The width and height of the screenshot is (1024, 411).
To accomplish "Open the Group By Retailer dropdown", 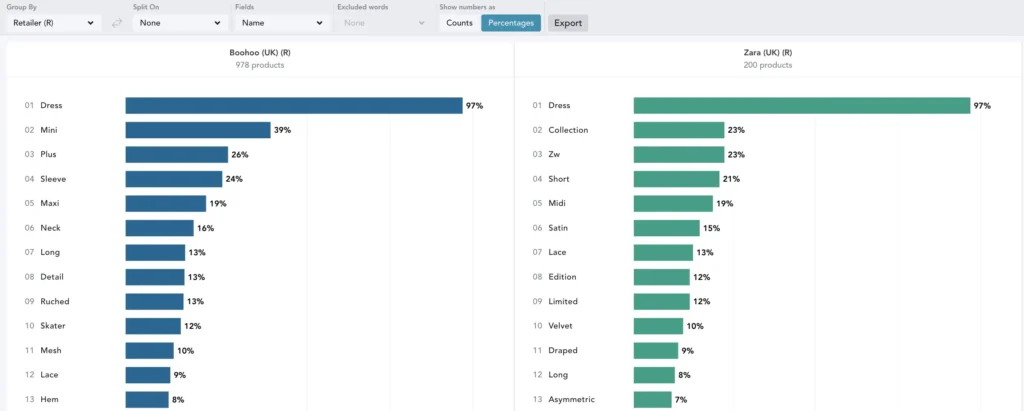I will [x=54, y=22].
